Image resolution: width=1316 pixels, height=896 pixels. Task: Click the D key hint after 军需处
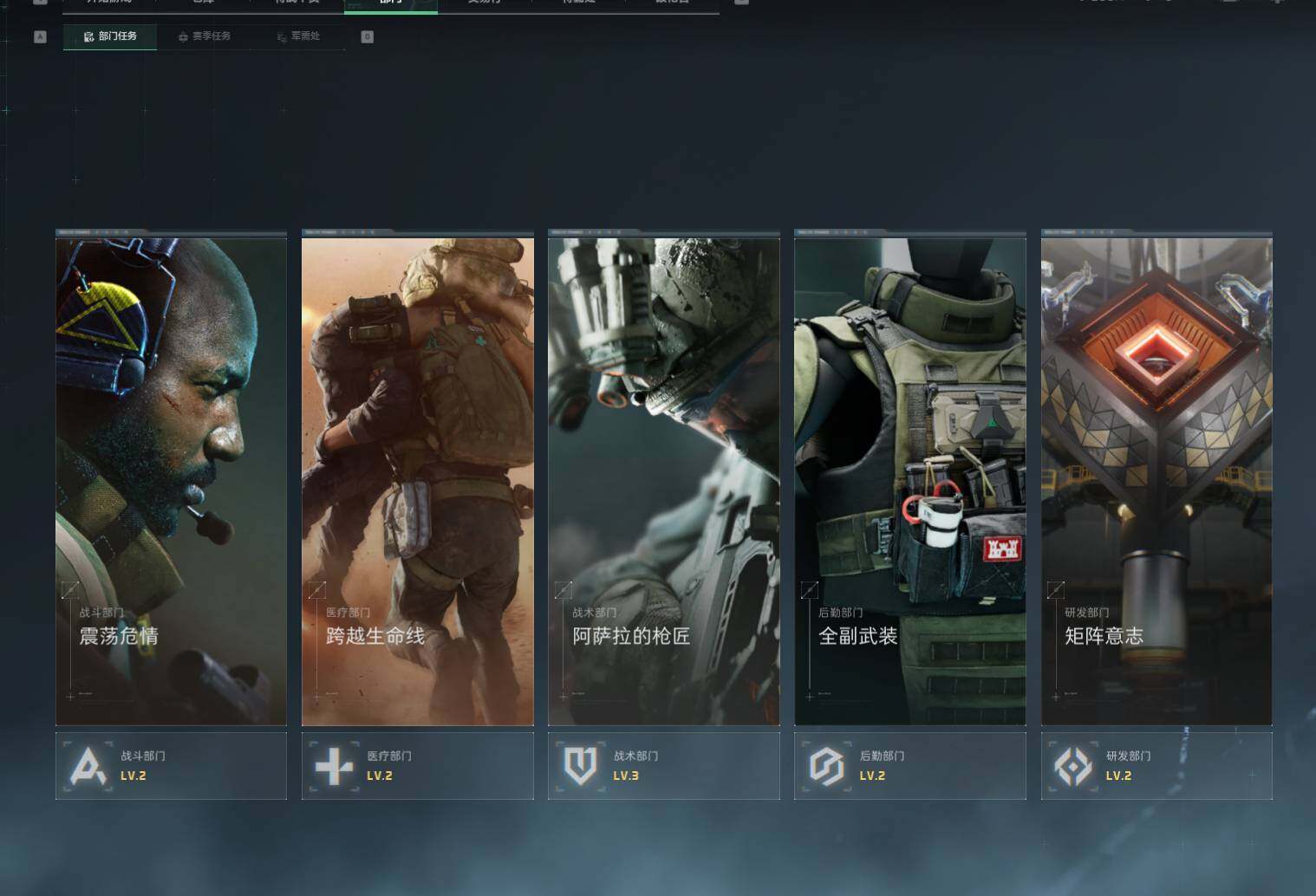368,36
